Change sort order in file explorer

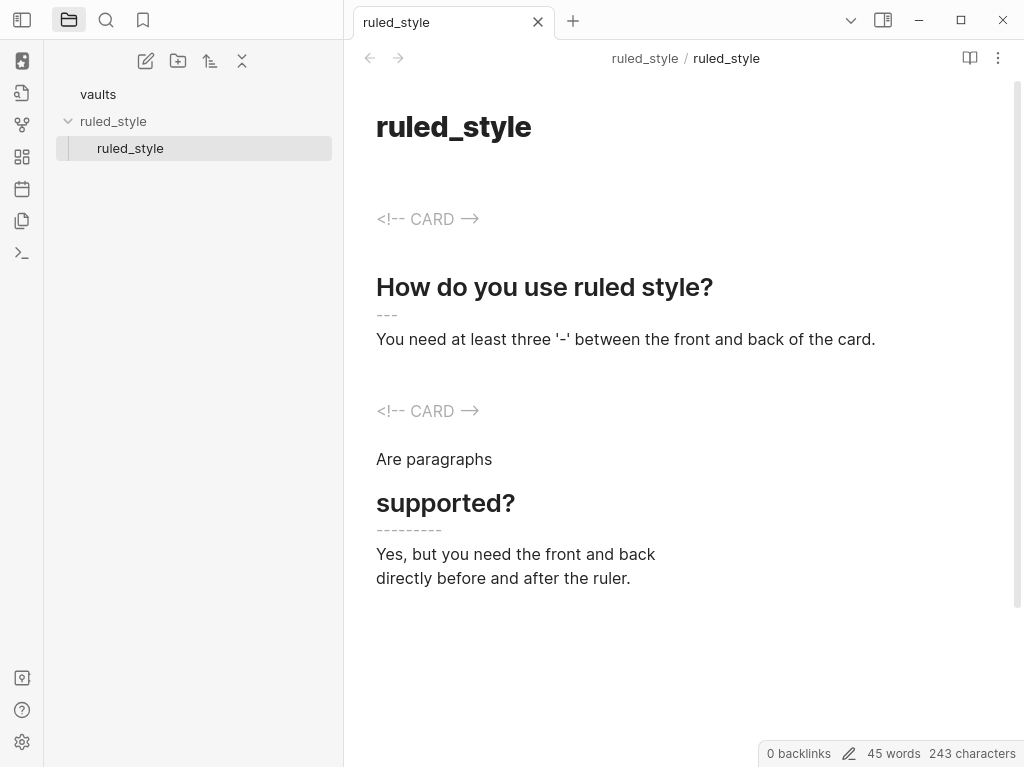[210, 61]
